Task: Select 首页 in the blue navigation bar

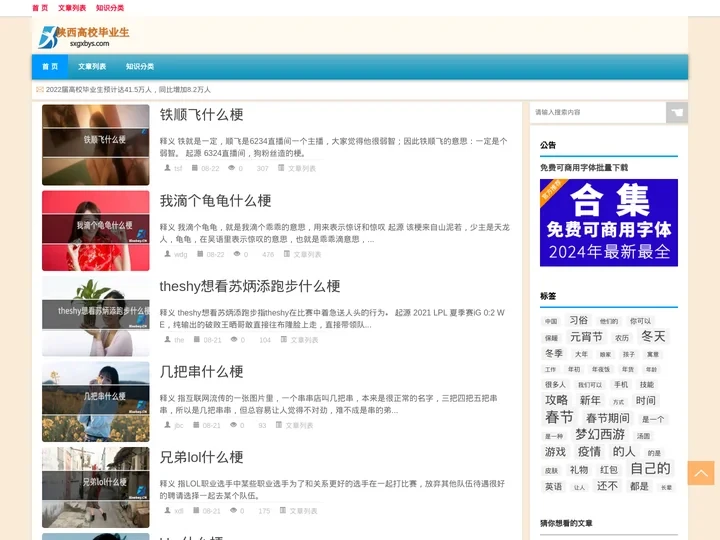Action: [50, 67]
